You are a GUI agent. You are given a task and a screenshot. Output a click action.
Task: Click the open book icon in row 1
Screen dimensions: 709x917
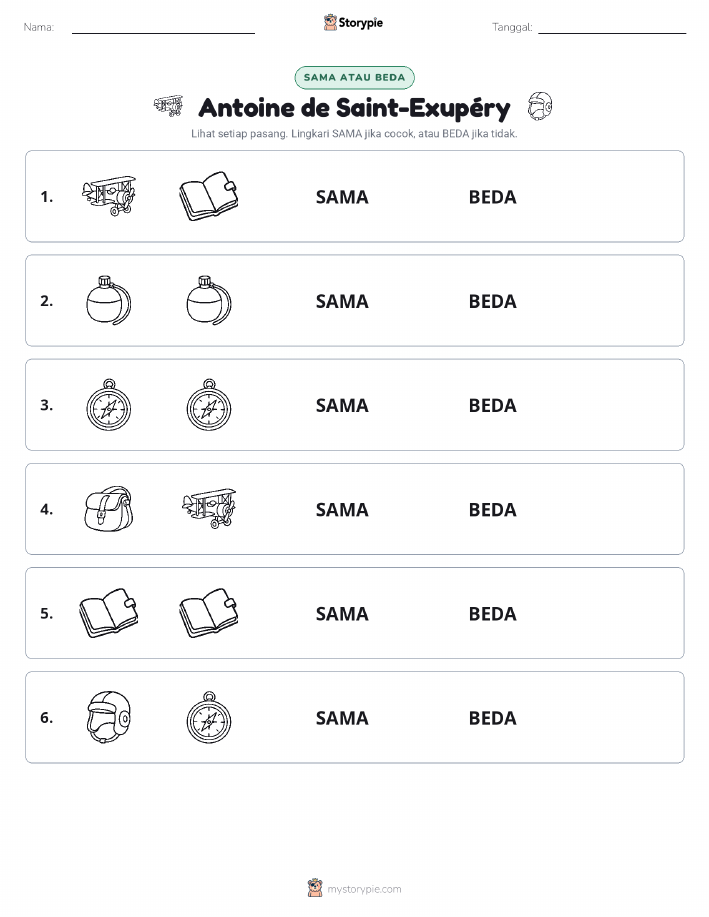click(x=209, y=196)
